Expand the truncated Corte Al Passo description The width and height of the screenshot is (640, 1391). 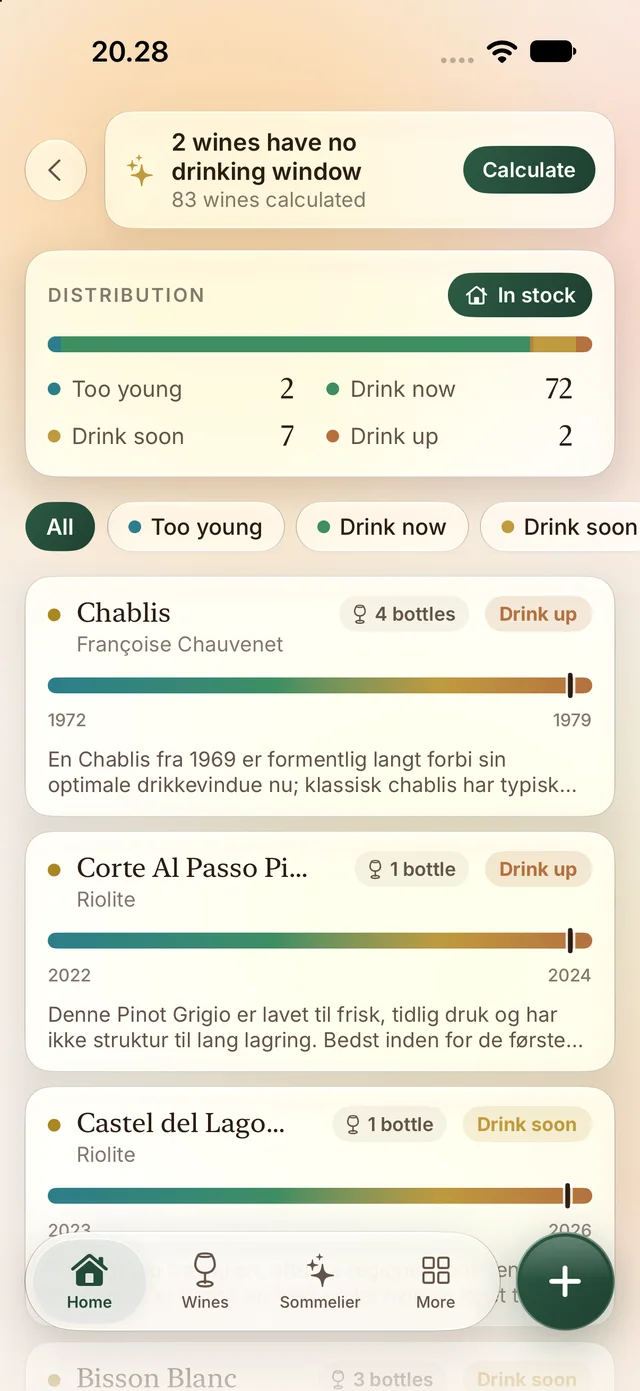pyautogui.click(x=316, y=1028)
